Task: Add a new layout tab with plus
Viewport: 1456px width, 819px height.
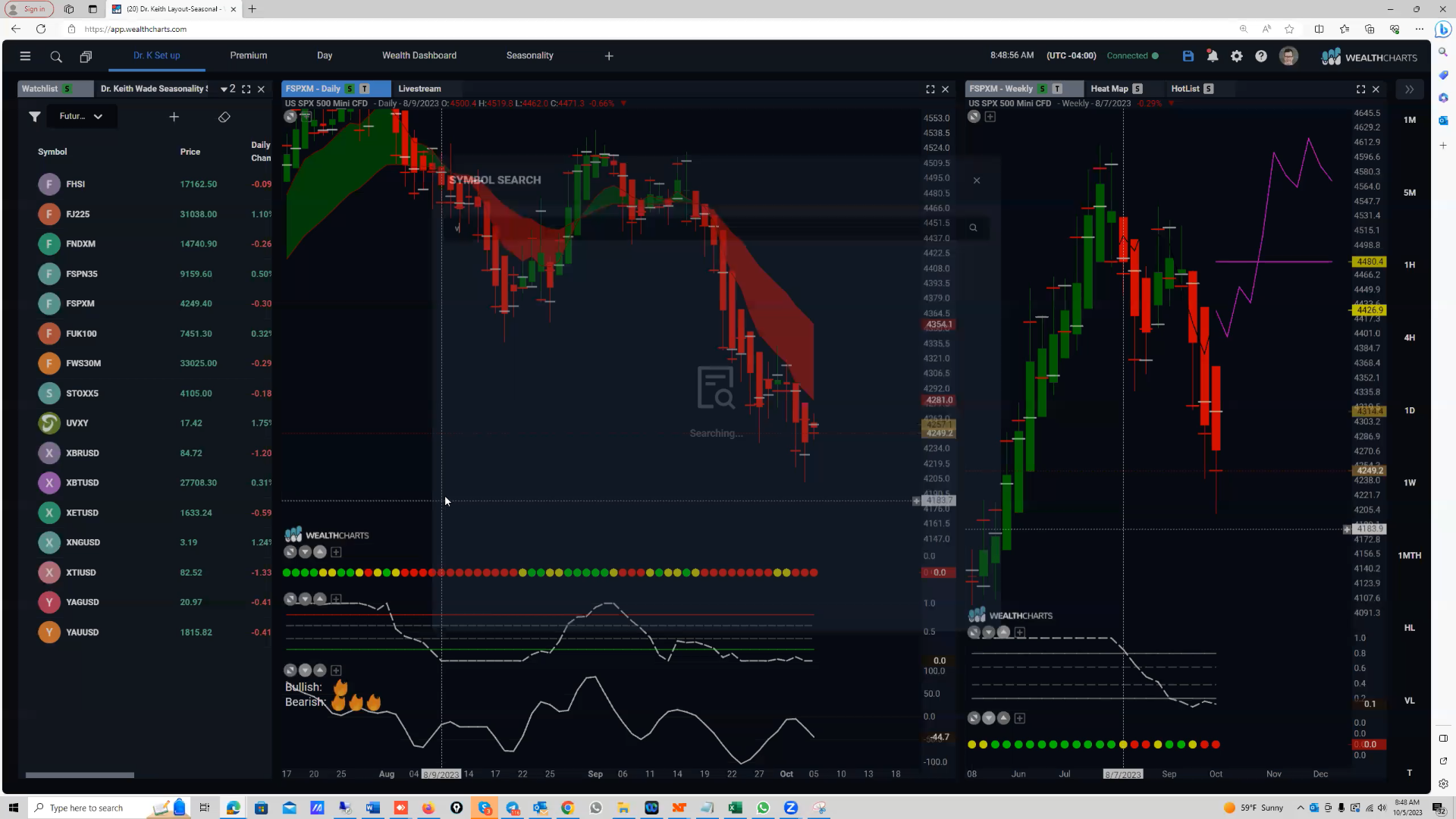Action: [x=609, y=56]
